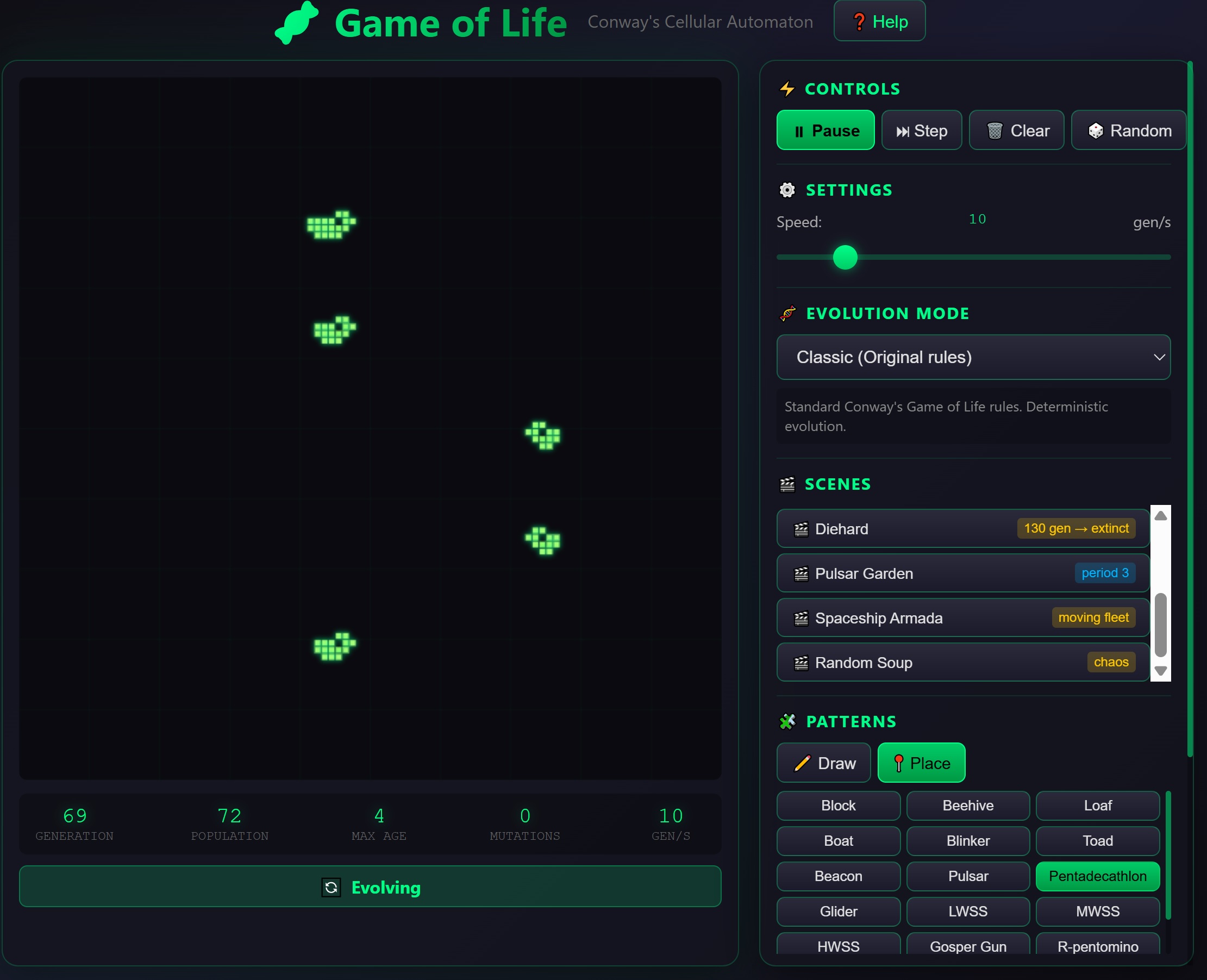
Task: Pause the simulation
Action: tap(825, 130)
